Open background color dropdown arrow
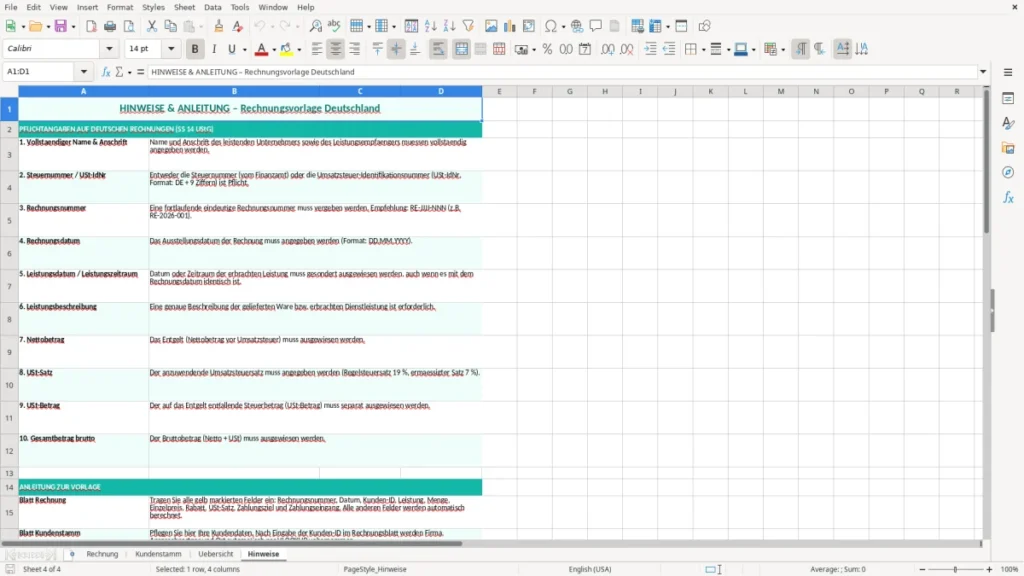This screenshot has width=1024, height=576. [x=299, y=50]
